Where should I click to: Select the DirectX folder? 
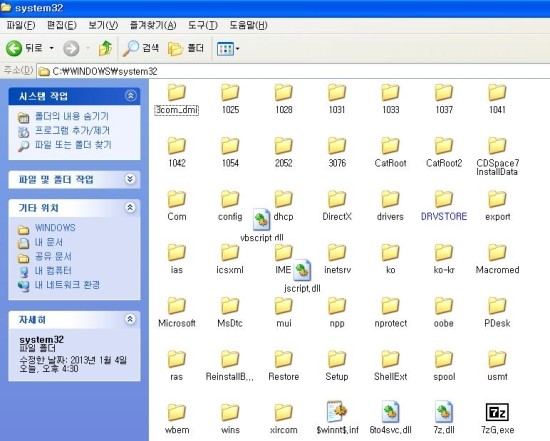tap(337, 207)
